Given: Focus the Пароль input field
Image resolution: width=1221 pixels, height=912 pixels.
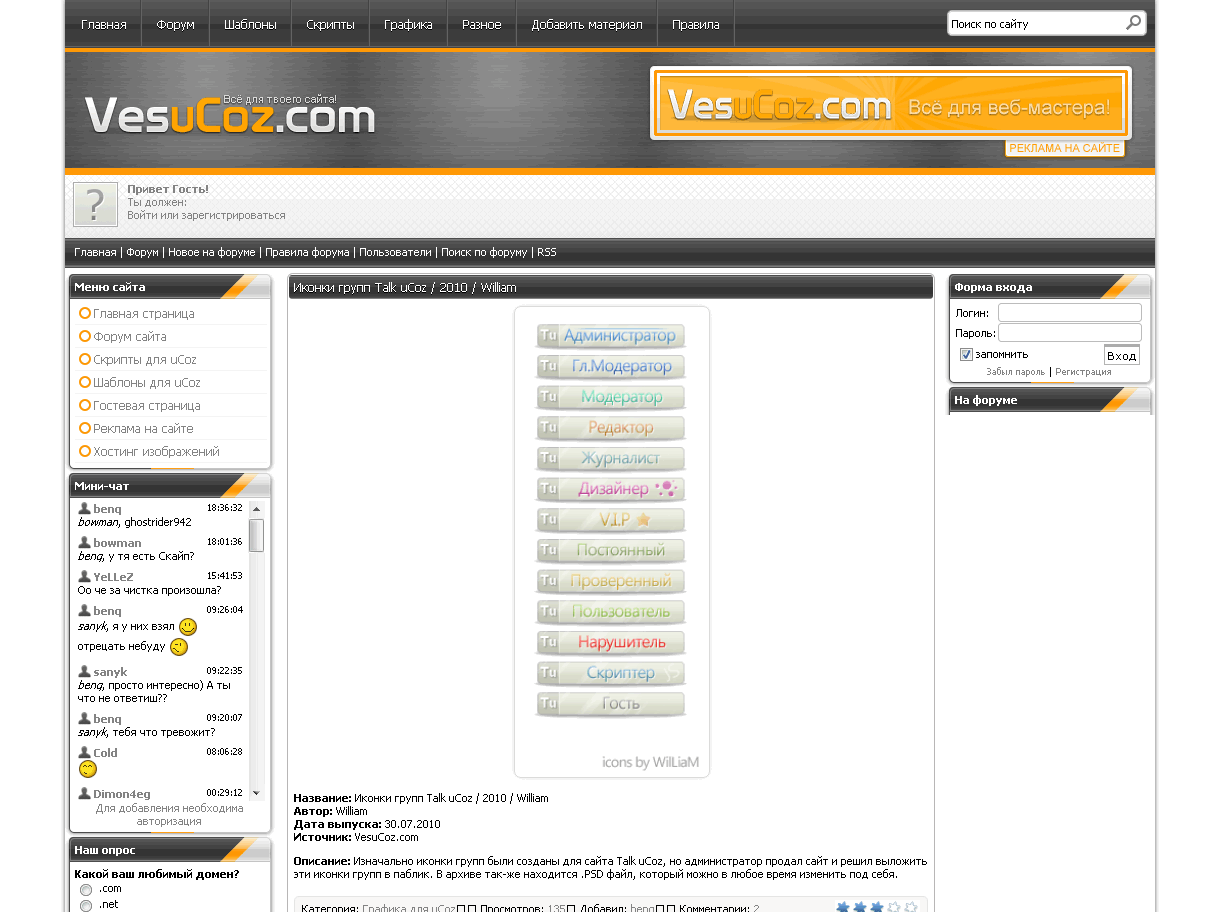Looking at the screenshot, I should pyautogui.click(x=1070, y=333).
